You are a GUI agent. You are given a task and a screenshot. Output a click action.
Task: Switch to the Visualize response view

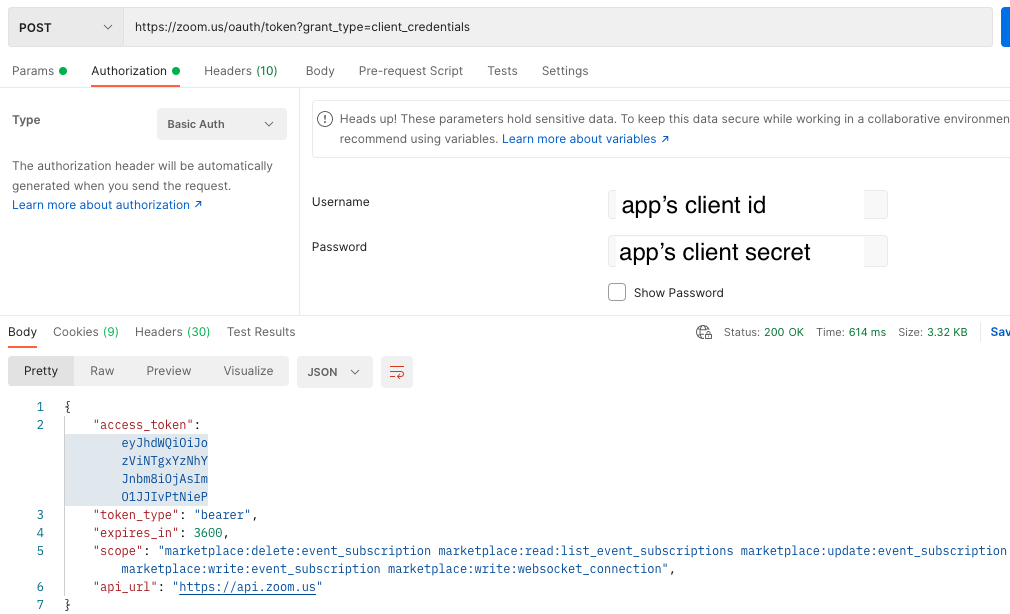248,371
